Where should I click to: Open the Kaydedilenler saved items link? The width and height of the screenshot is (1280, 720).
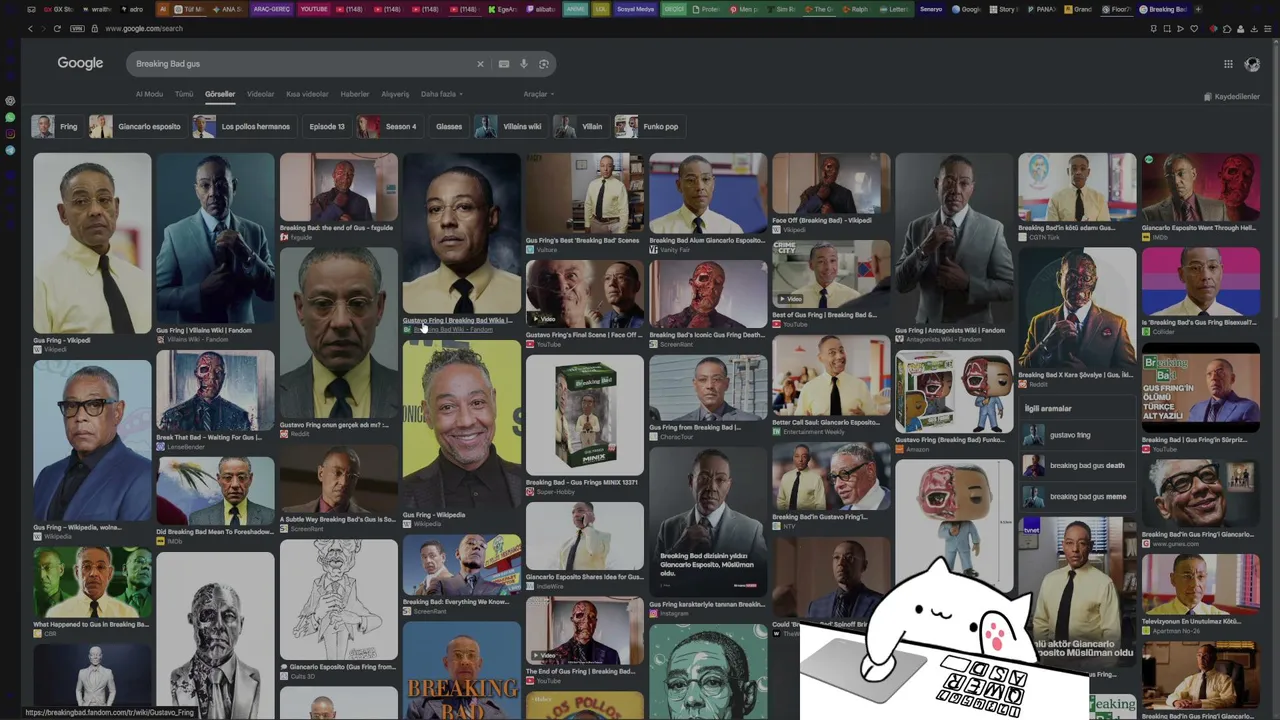pyautogui.click(x=1231, y=97)
